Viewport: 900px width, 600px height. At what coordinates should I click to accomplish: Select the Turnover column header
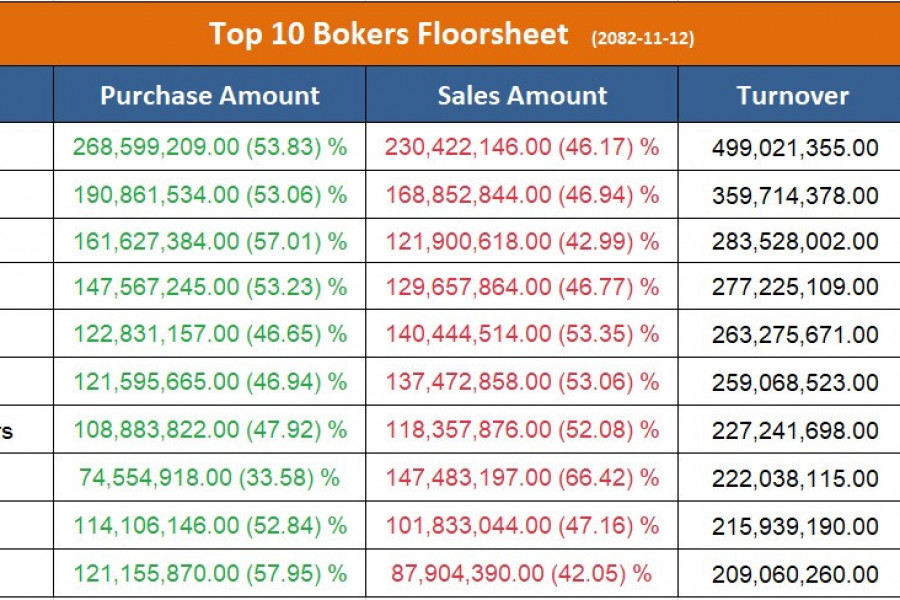(793, 96)
